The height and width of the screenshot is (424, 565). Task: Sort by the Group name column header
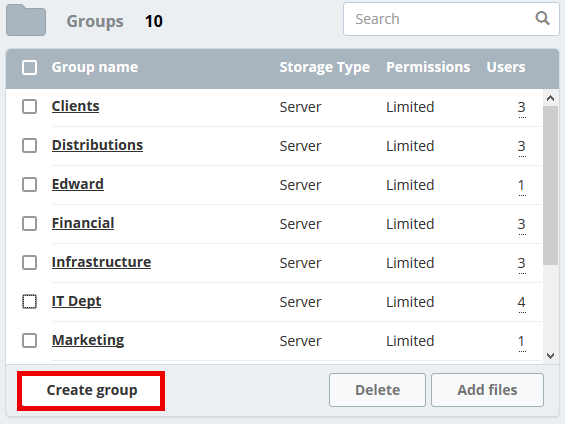tap(95, 67)
